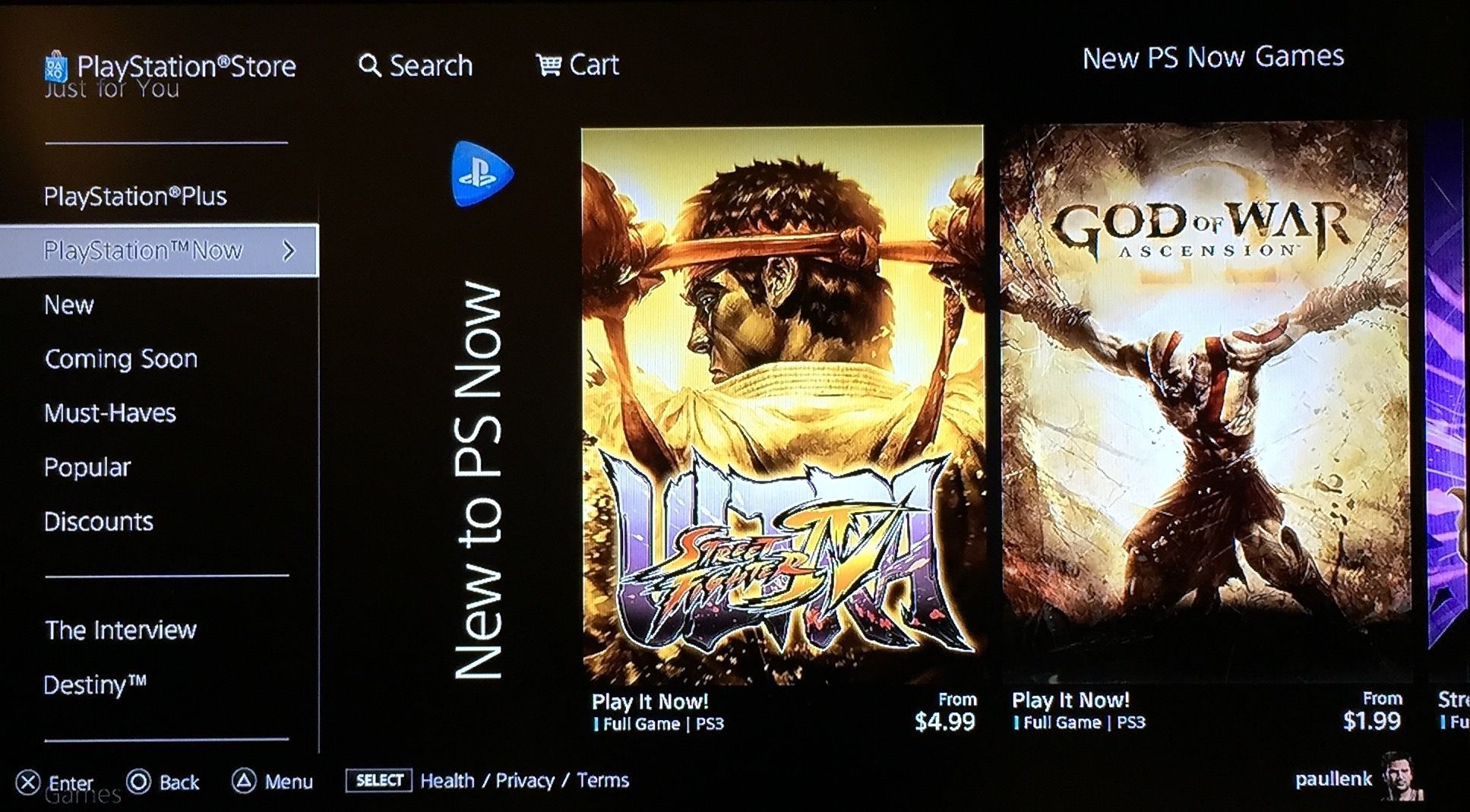Select God of War Ascension cover art
This screenshot has height=812, width=1470.
tap(1205, 403)
